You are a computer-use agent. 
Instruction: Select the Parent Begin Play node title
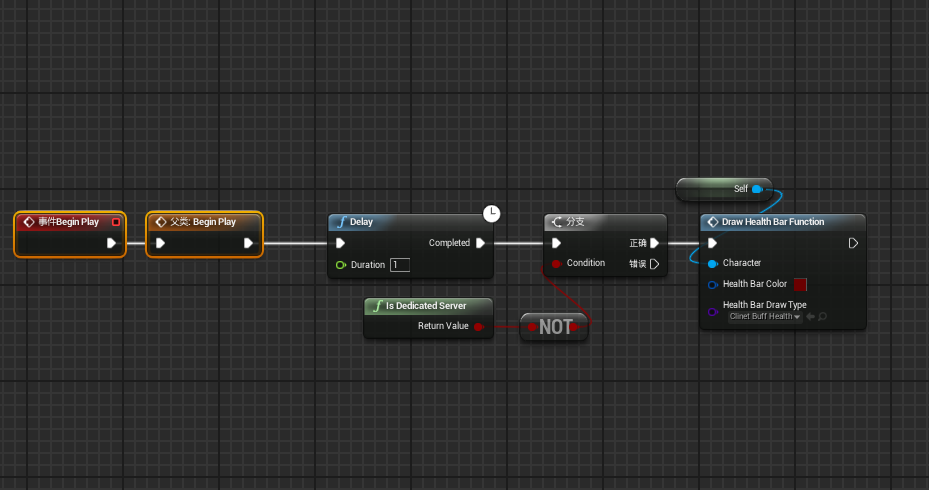[203, 222]
